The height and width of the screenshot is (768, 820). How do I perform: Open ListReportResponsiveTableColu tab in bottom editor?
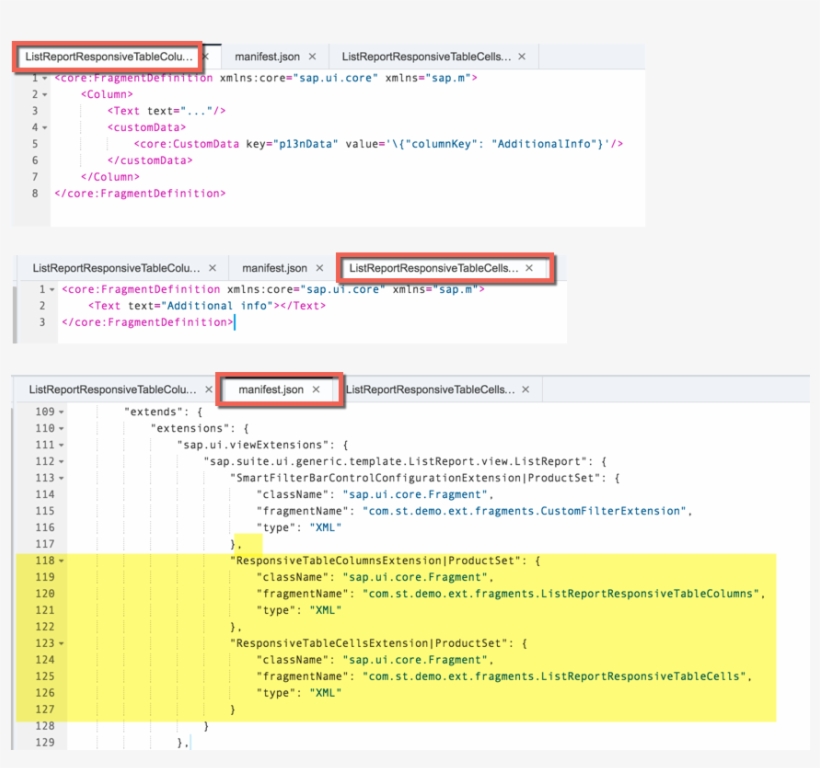pos(112,389)
